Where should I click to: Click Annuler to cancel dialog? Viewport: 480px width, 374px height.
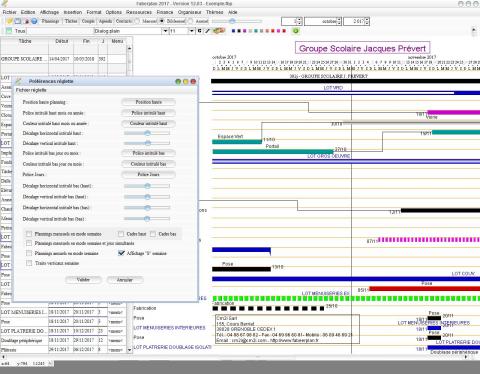point(125,280)
